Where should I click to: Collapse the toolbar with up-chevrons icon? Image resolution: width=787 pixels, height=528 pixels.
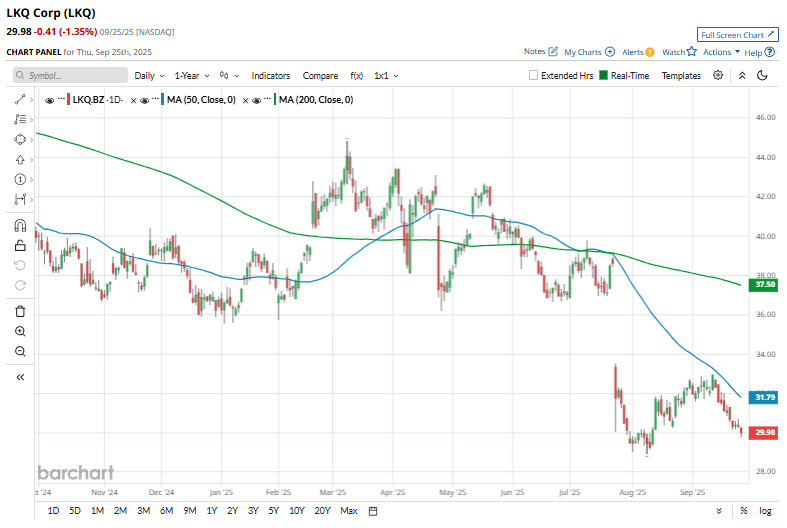point(742,75)
